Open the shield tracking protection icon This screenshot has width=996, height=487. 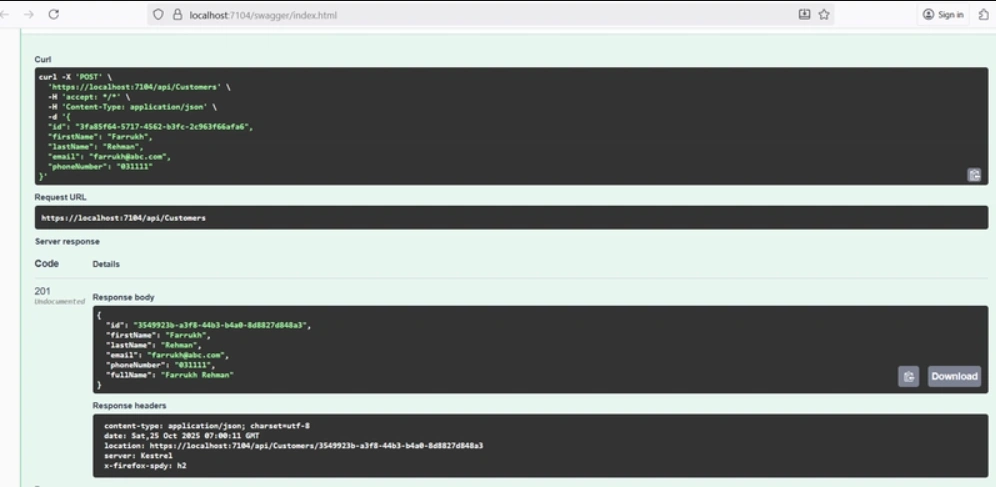pos(159,15)
